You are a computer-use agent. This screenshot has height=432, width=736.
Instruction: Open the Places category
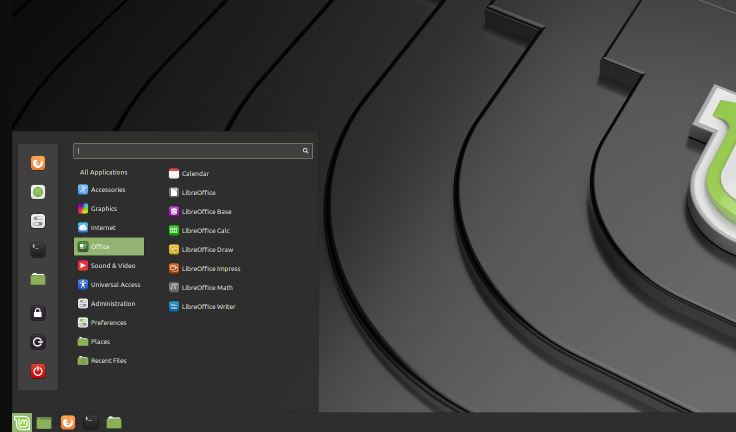pos(109,342)
